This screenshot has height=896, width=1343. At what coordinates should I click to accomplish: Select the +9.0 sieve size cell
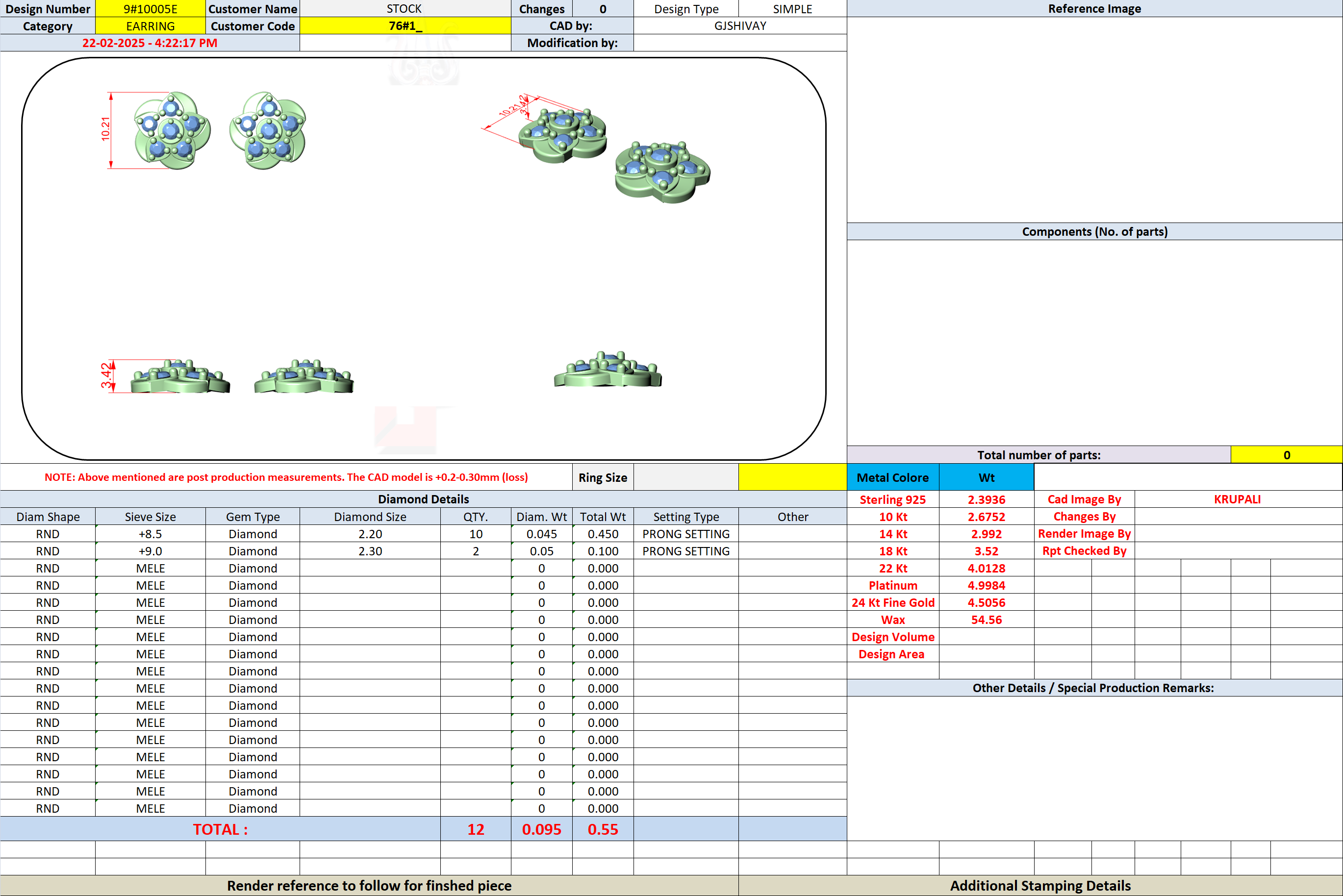(151, 551)
